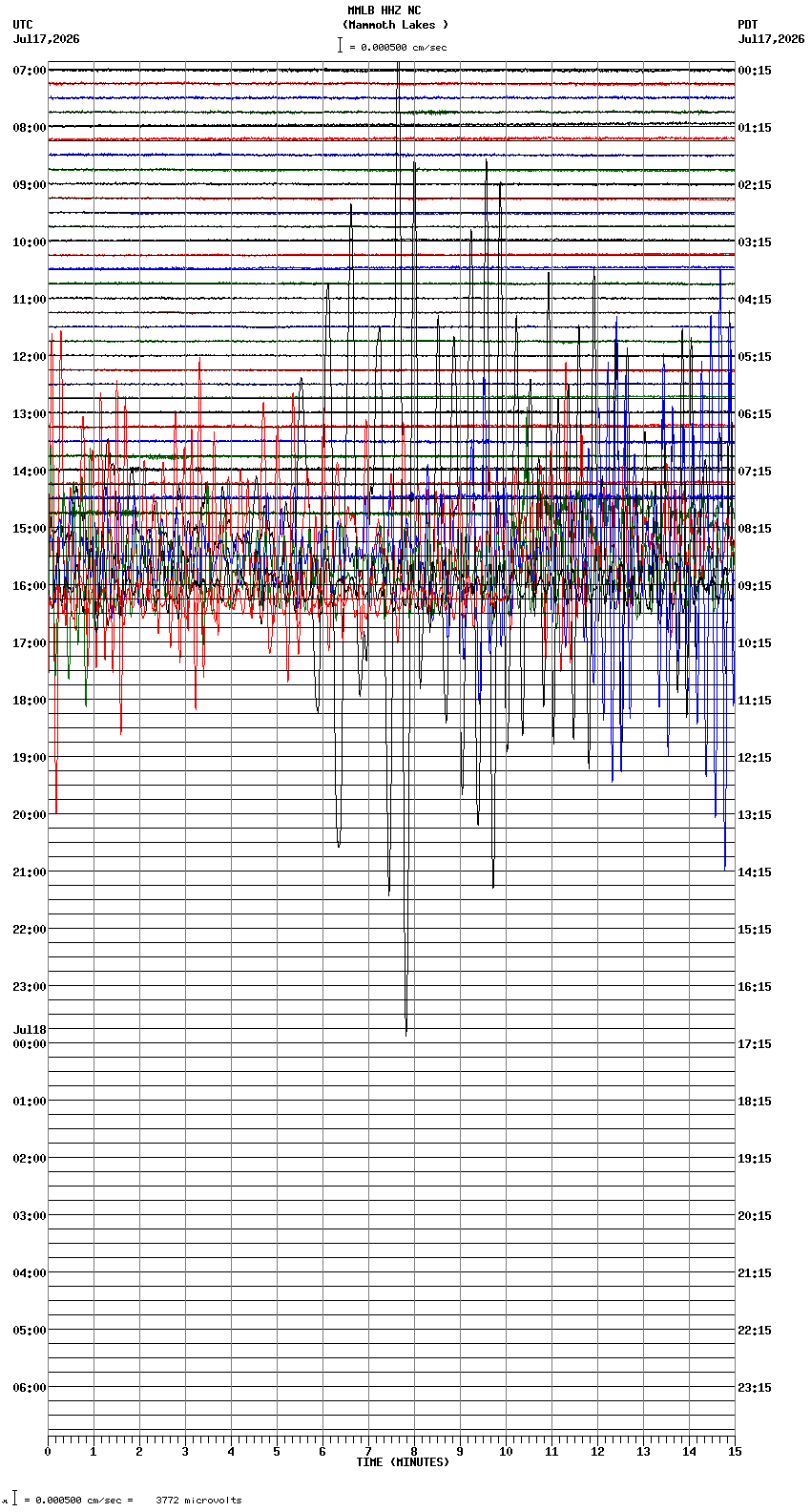811x1512 pixels.
Task: Click the 18:00 UTC time label
Action: [30, 701]
